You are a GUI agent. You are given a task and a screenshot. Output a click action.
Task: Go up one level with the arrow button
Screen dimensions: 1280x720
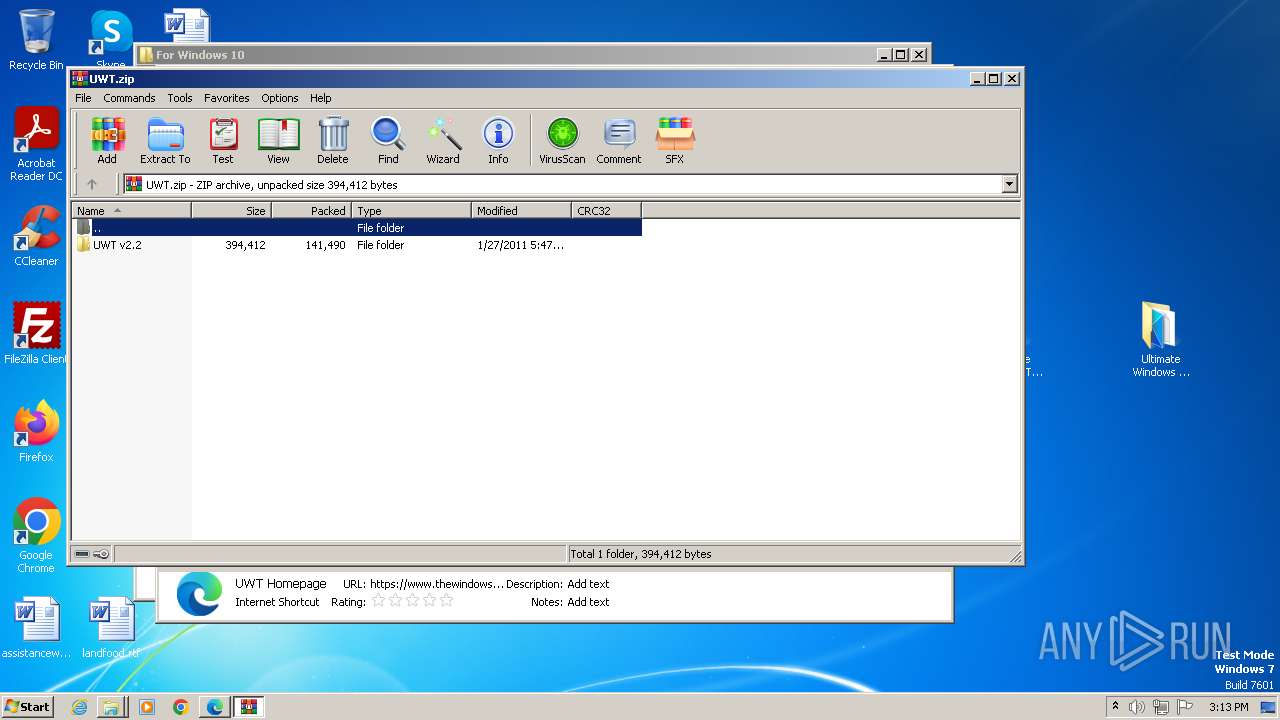click(92, 184)
